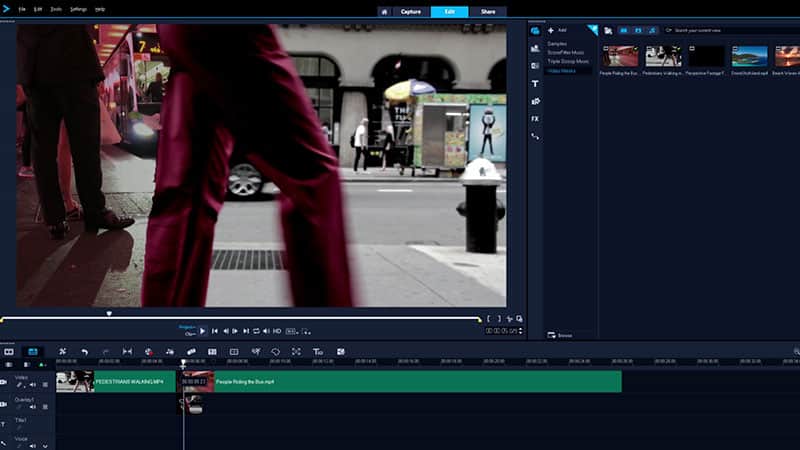Toggle show audio files filter in library

pyautogui.click(x=653, y=31)
